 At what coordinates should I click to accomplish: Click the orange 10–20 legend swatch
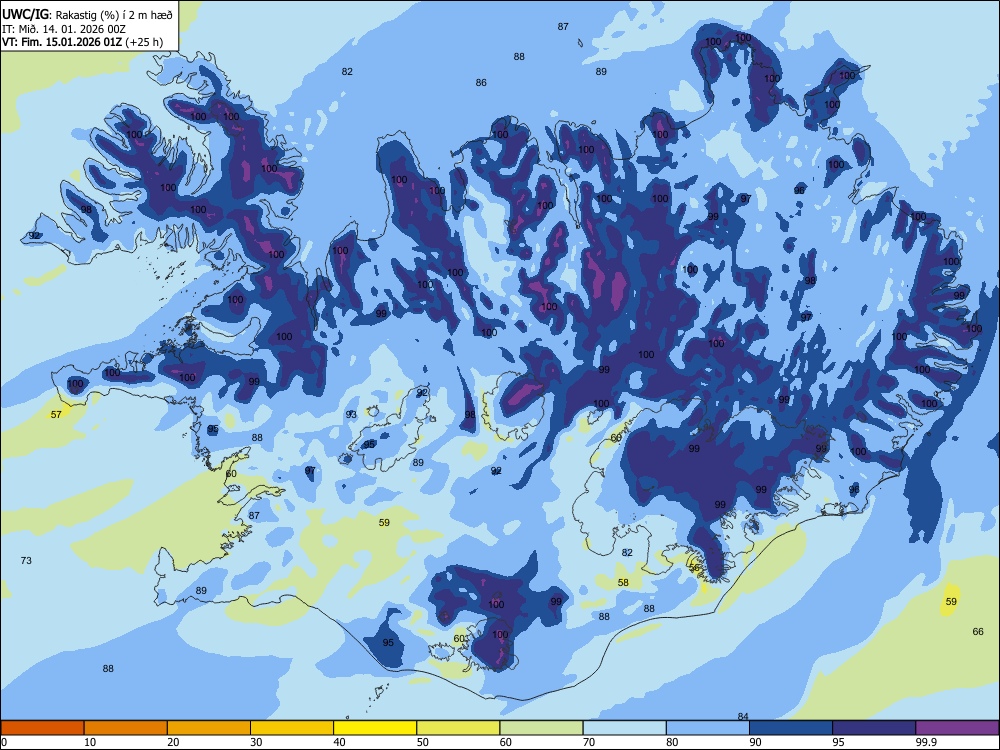[126, 728]
